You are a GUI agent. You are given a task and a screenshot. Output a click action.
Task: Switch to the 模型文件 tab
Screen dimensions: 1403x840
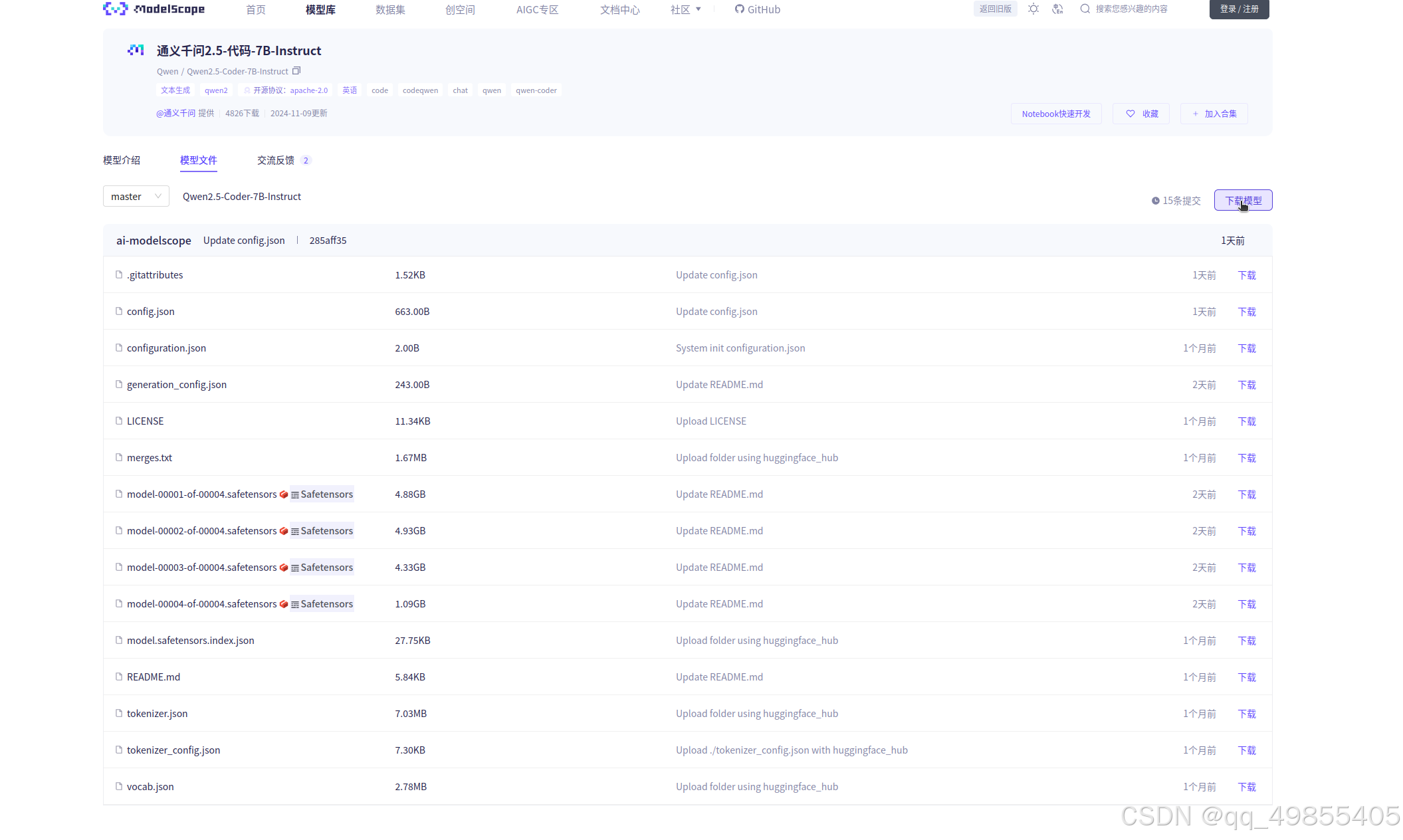[199, 160]
